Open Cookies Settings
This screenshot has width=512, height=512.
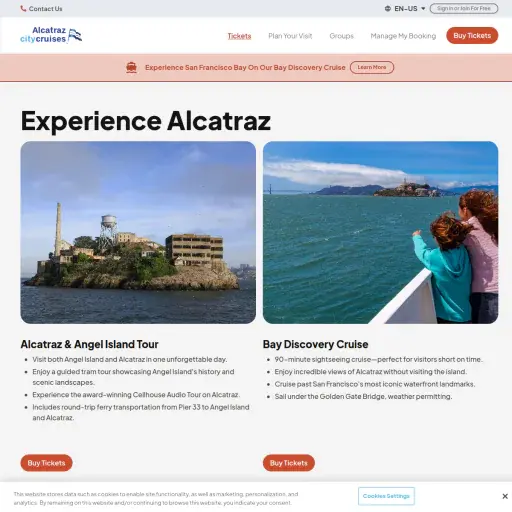[x=386, y=496]
